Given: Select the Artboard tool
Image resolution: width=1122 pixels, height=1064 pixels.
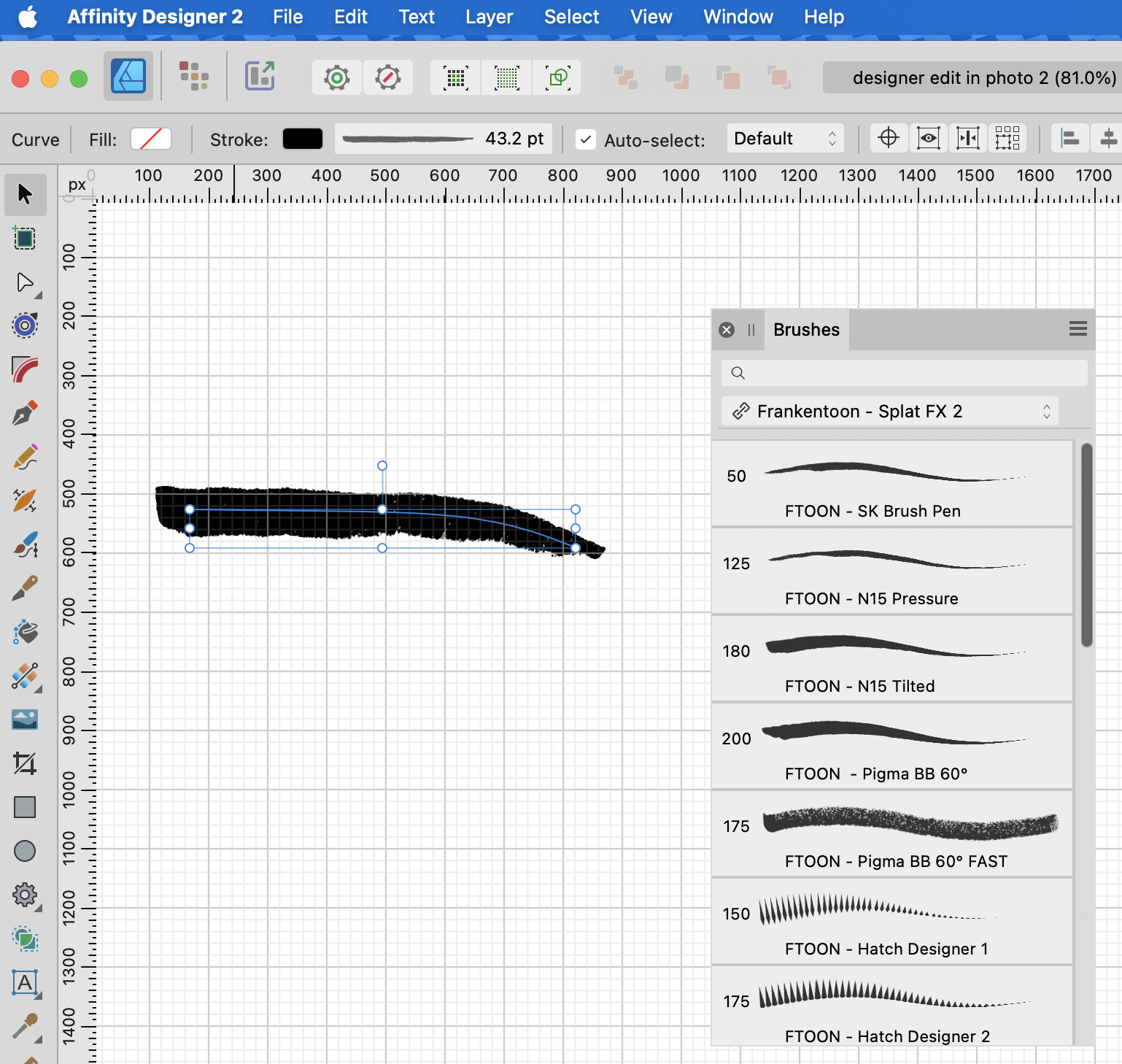Looking at the screenshot, I should pos(25,238).
